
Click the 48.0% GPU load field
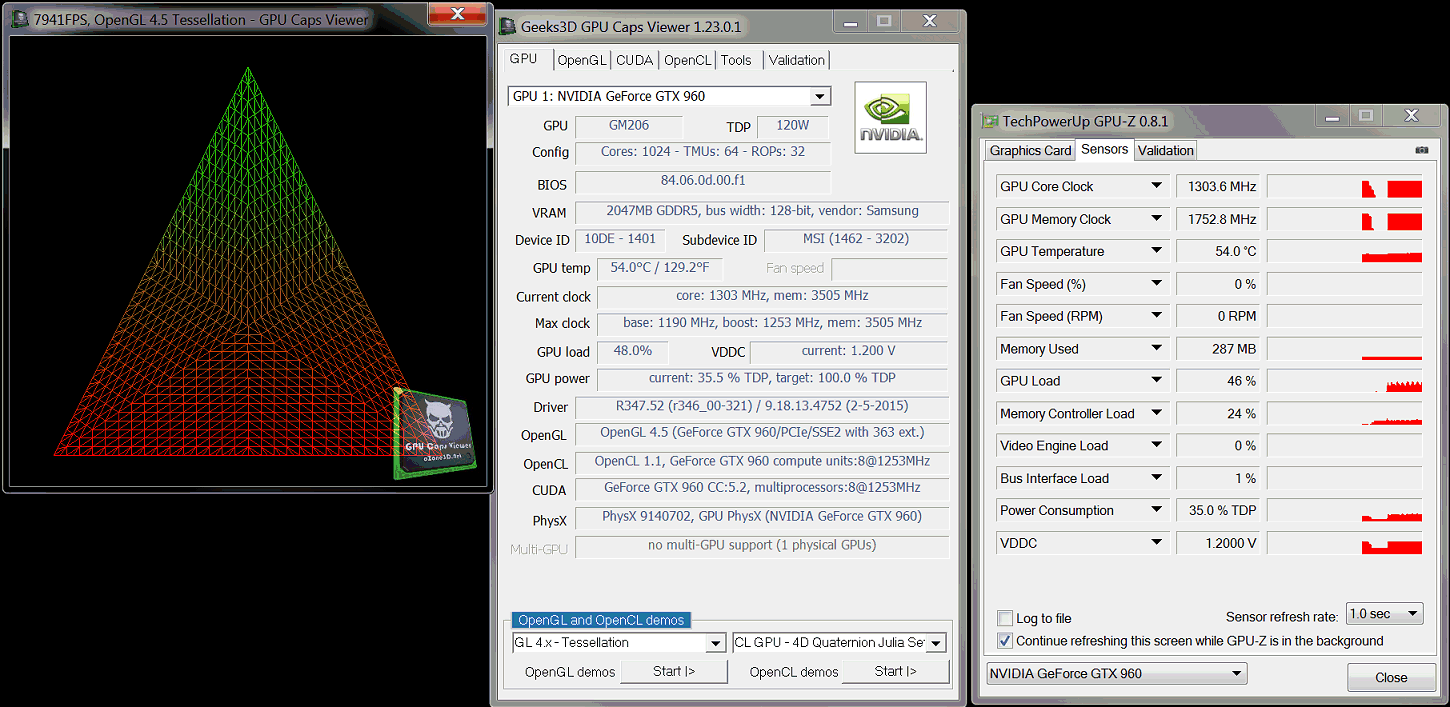632,351
